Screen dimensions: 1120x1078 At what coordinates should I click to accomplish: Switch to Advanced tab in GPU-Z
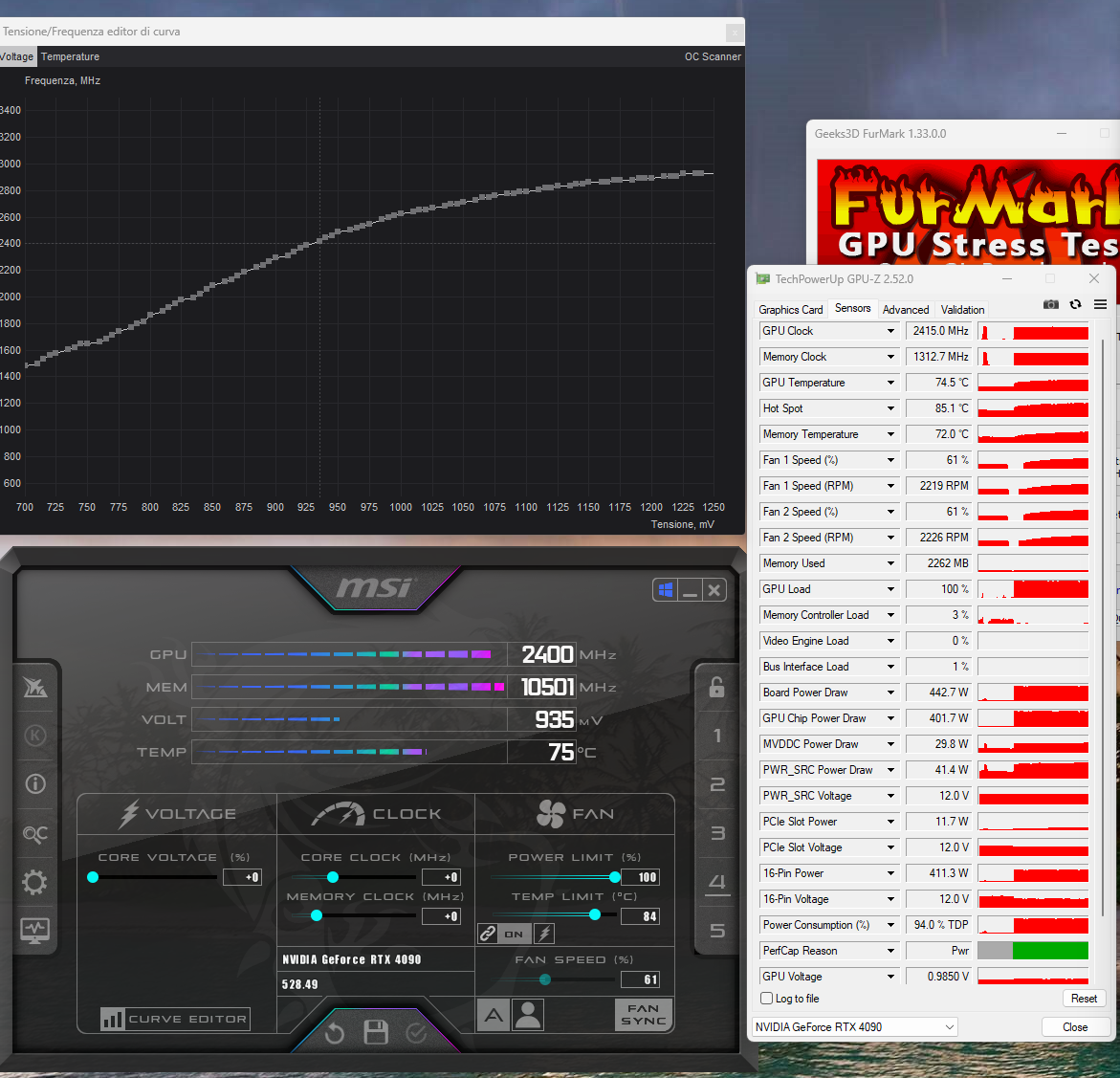pyautogui.click(x=906, y=309)
